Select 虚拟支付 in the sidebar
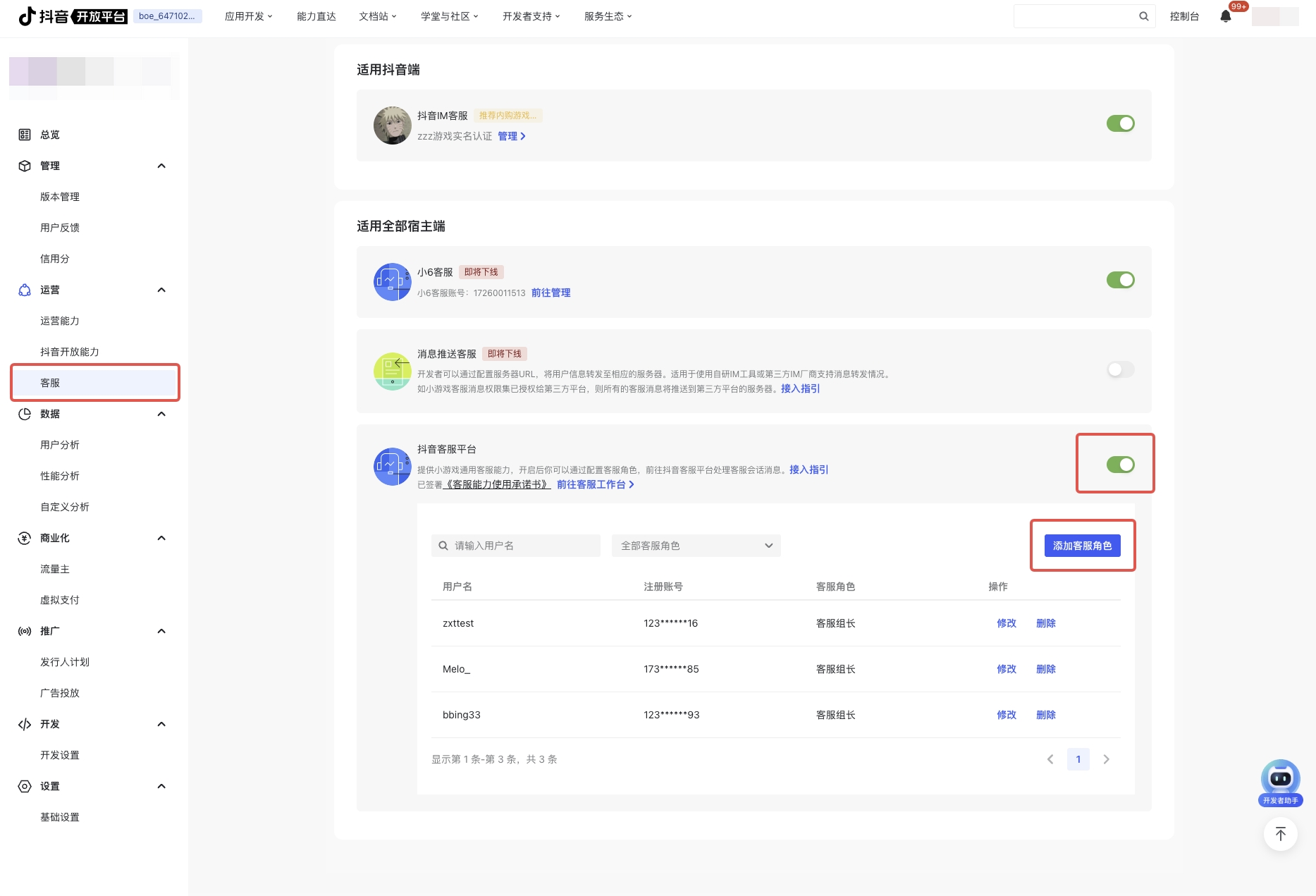The image size is (1316, 896). click(x=60, y=600)
